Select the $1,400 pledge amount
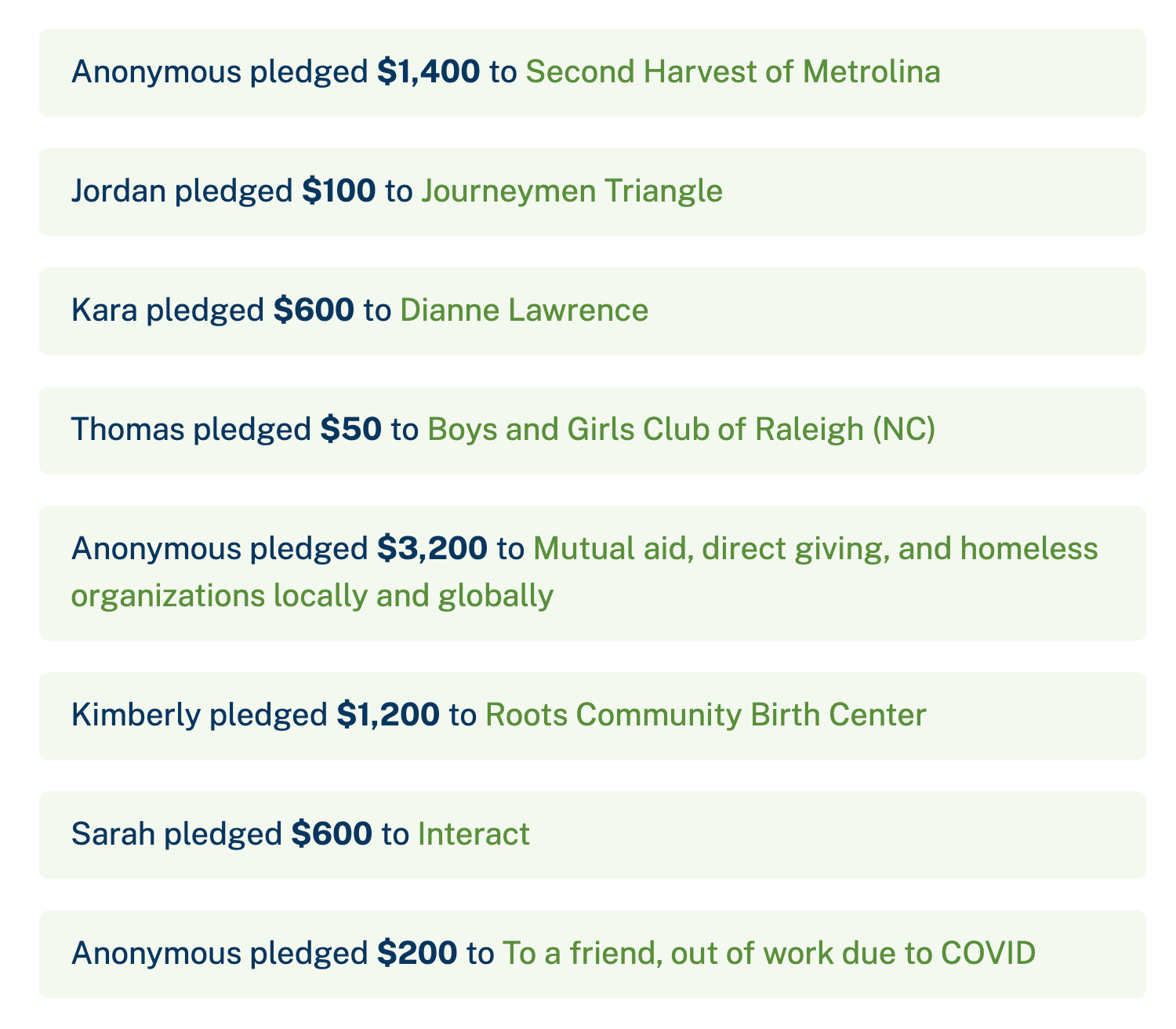This screenshot has height=1029, width=1176. click(429, 72)
